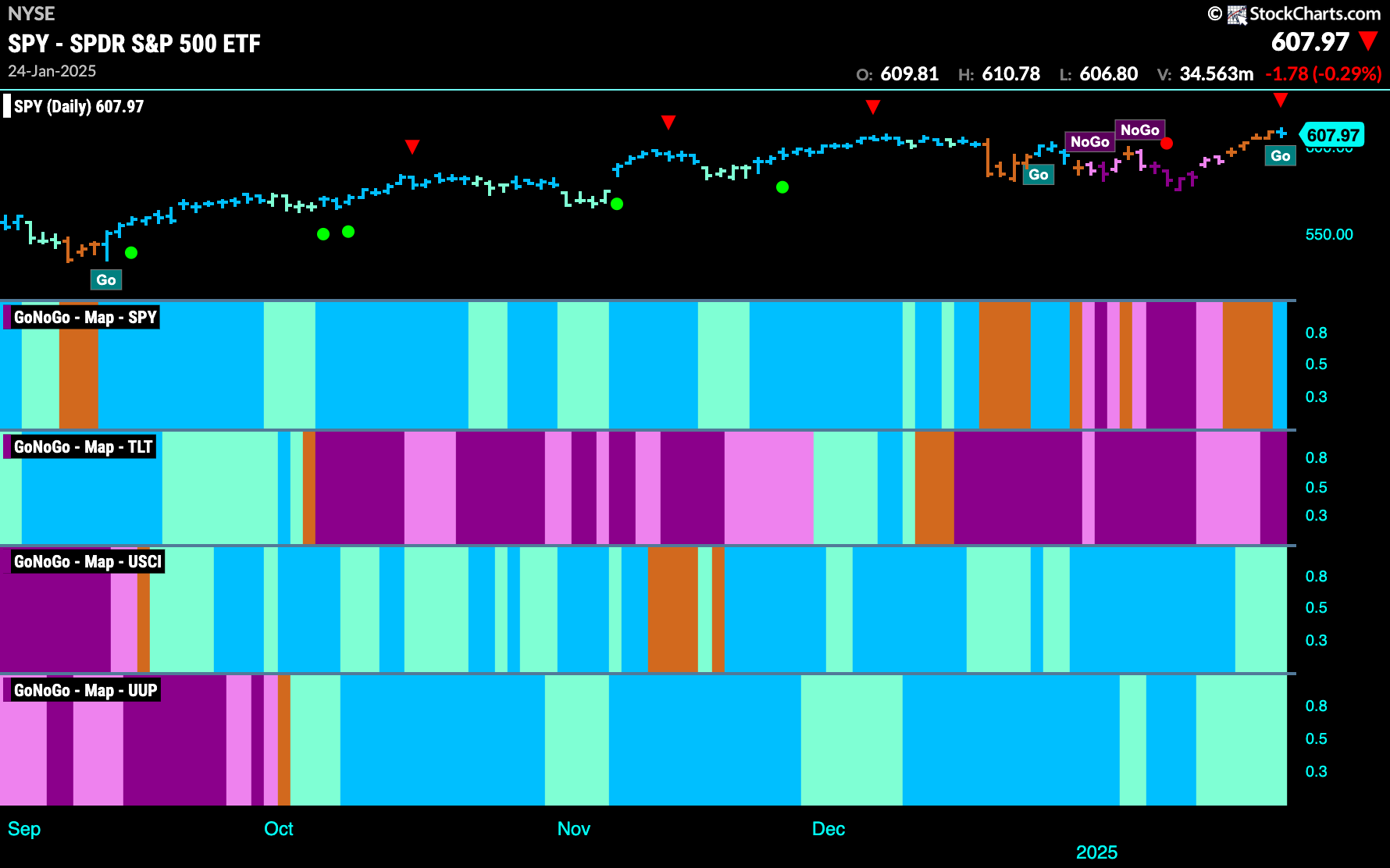Image resolution: width=1390 pixels, height=868 pixels.
Task: Click the volume value 34.563m
Action: coord(1216,74)
